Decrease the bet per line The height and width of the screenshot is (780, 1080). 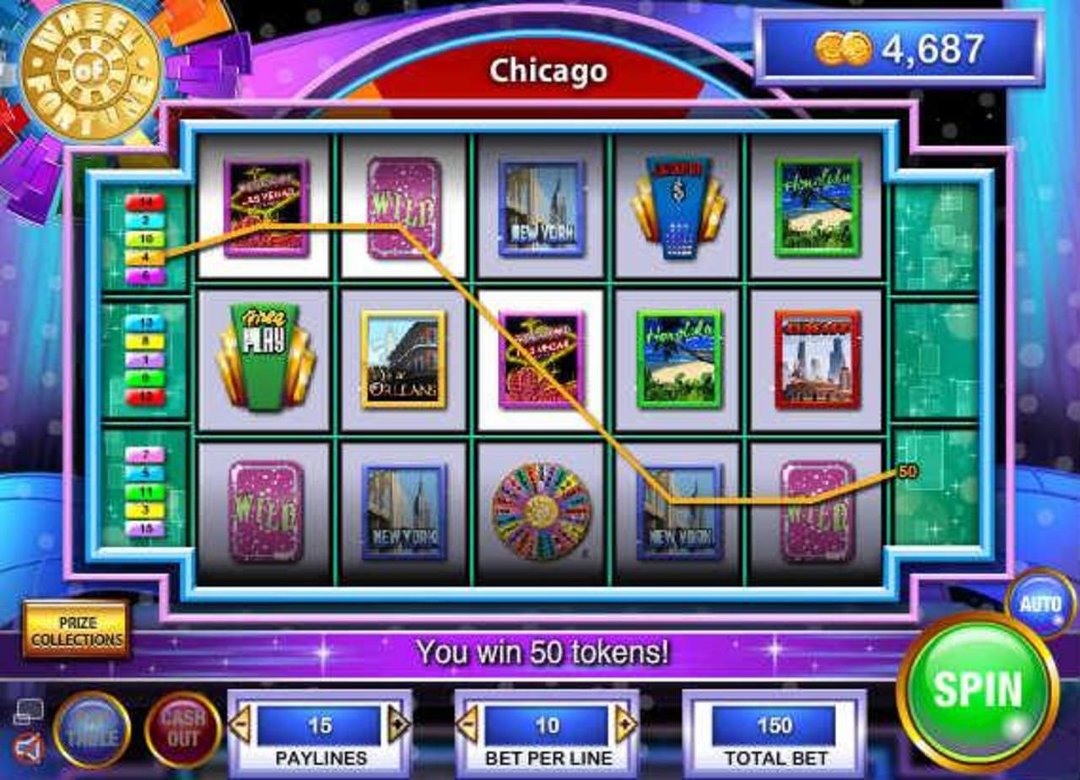click(x=468, y=724)
